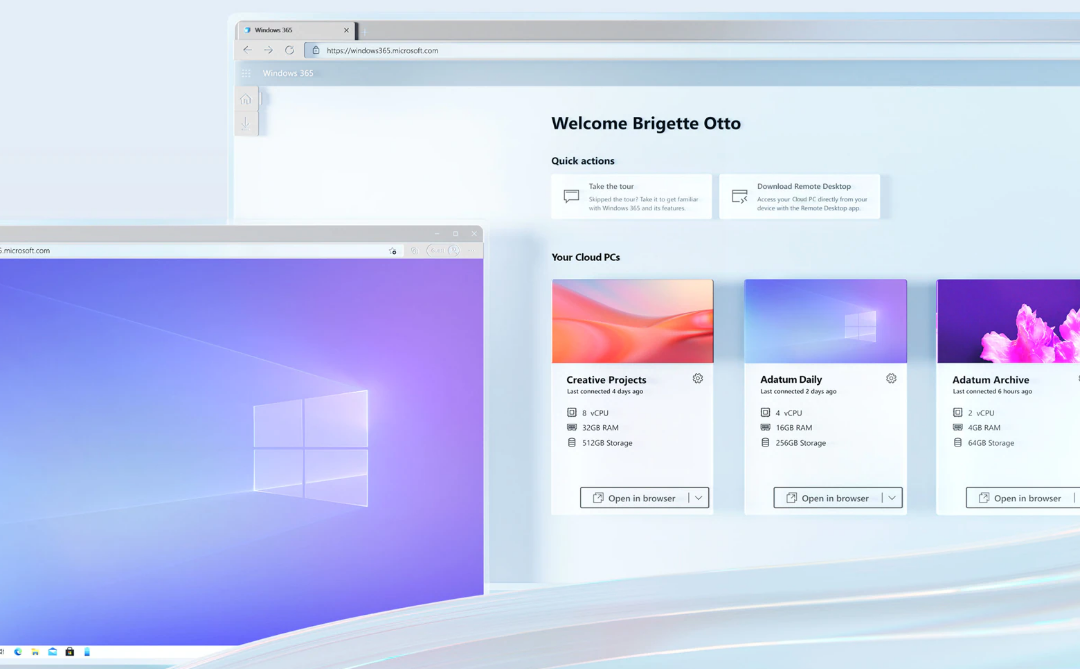Image resolution: width=1080 pixels, height=669 pixels.
Task: Click the remote desktop icon on Download card
Action: pos(739,196)
